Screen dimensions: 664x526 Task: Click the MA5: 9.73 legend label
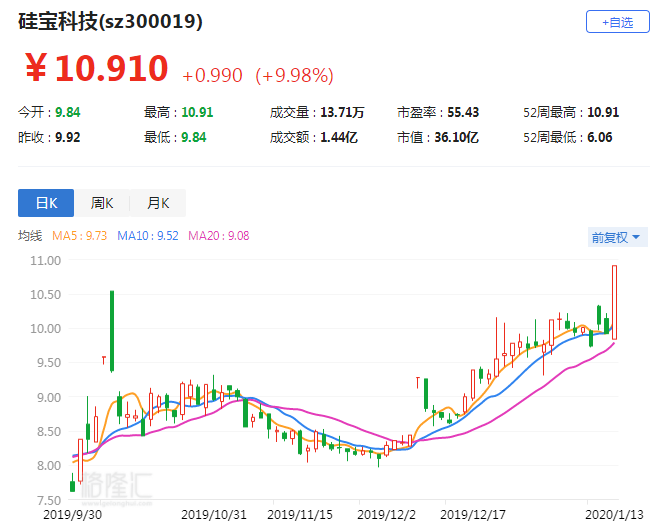(x=80, y=235)
